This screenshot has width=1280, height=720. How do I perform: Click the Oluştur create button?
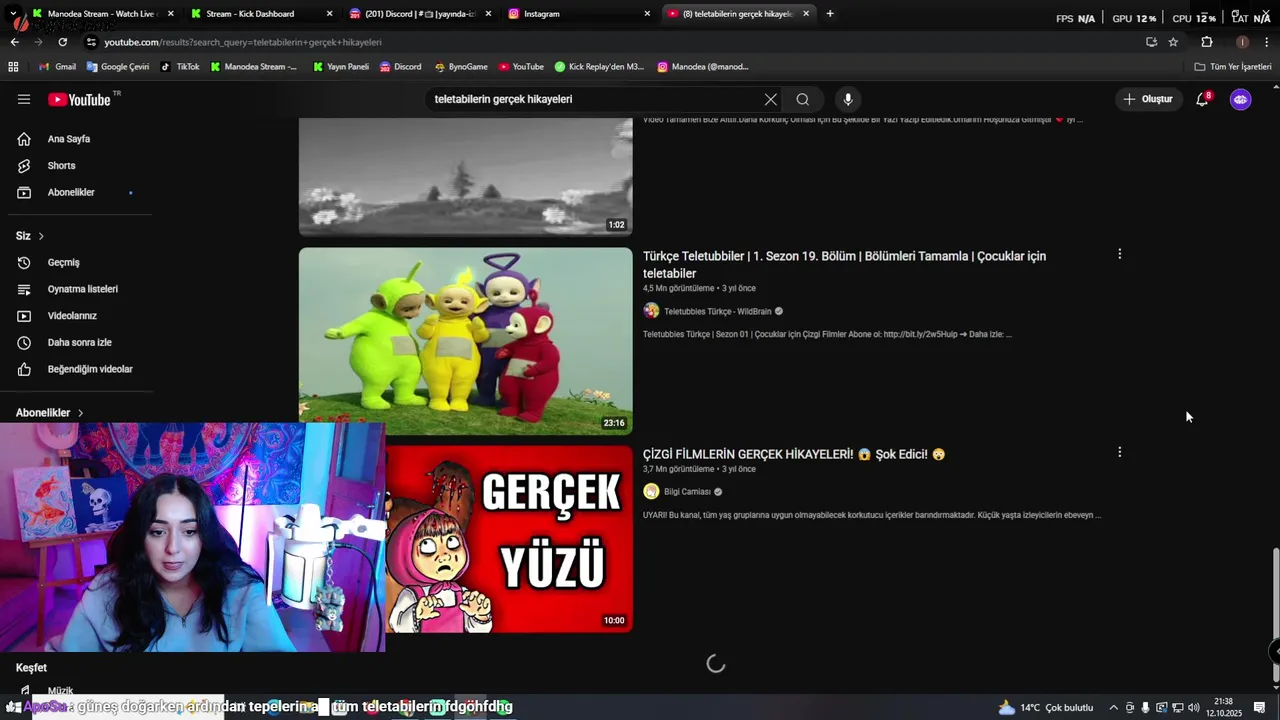click(1148, 99)
